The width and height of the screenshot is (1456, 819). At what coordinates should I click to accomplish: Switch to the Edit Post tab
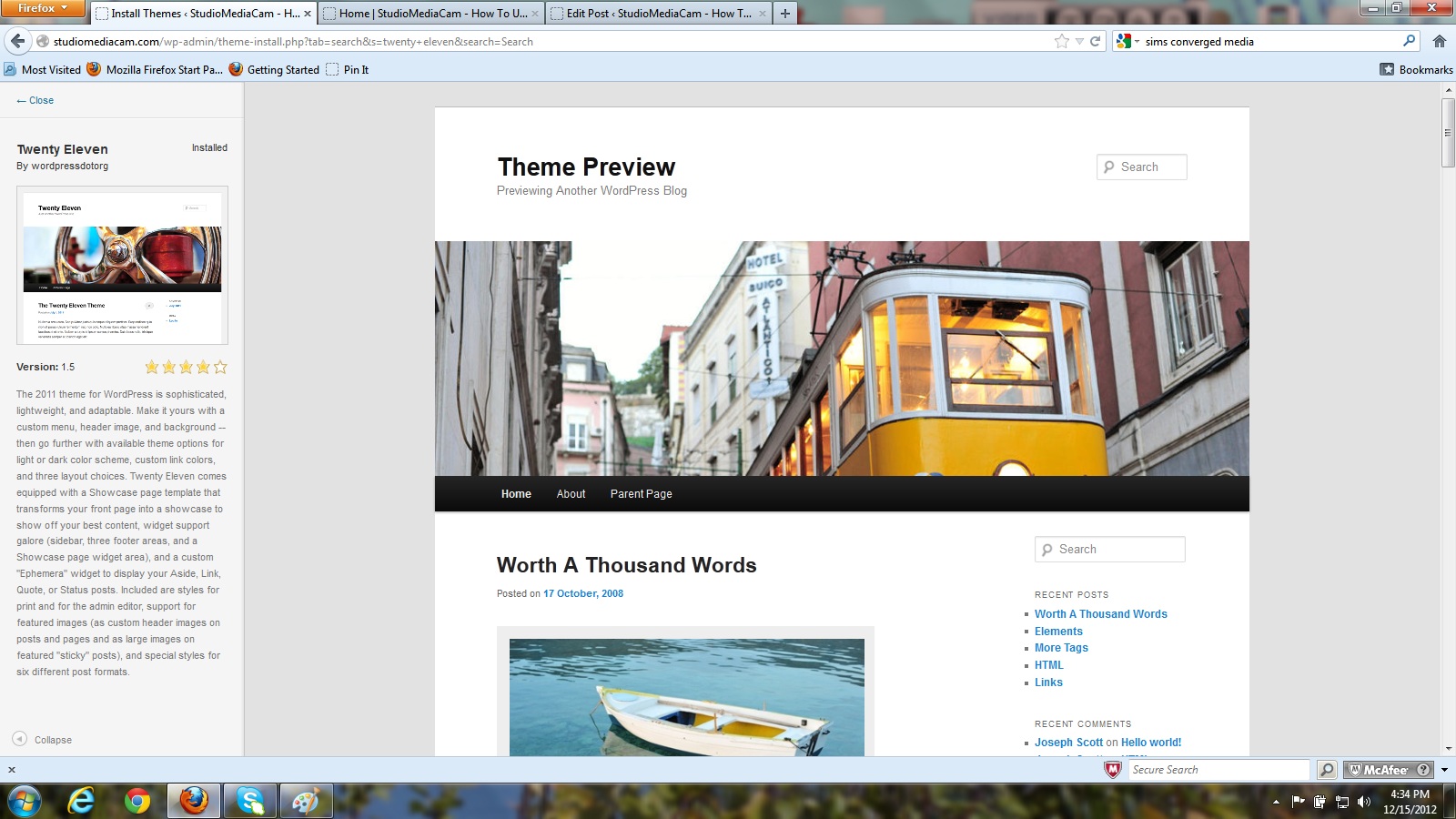pyautogui.click(x=657, y=14)
